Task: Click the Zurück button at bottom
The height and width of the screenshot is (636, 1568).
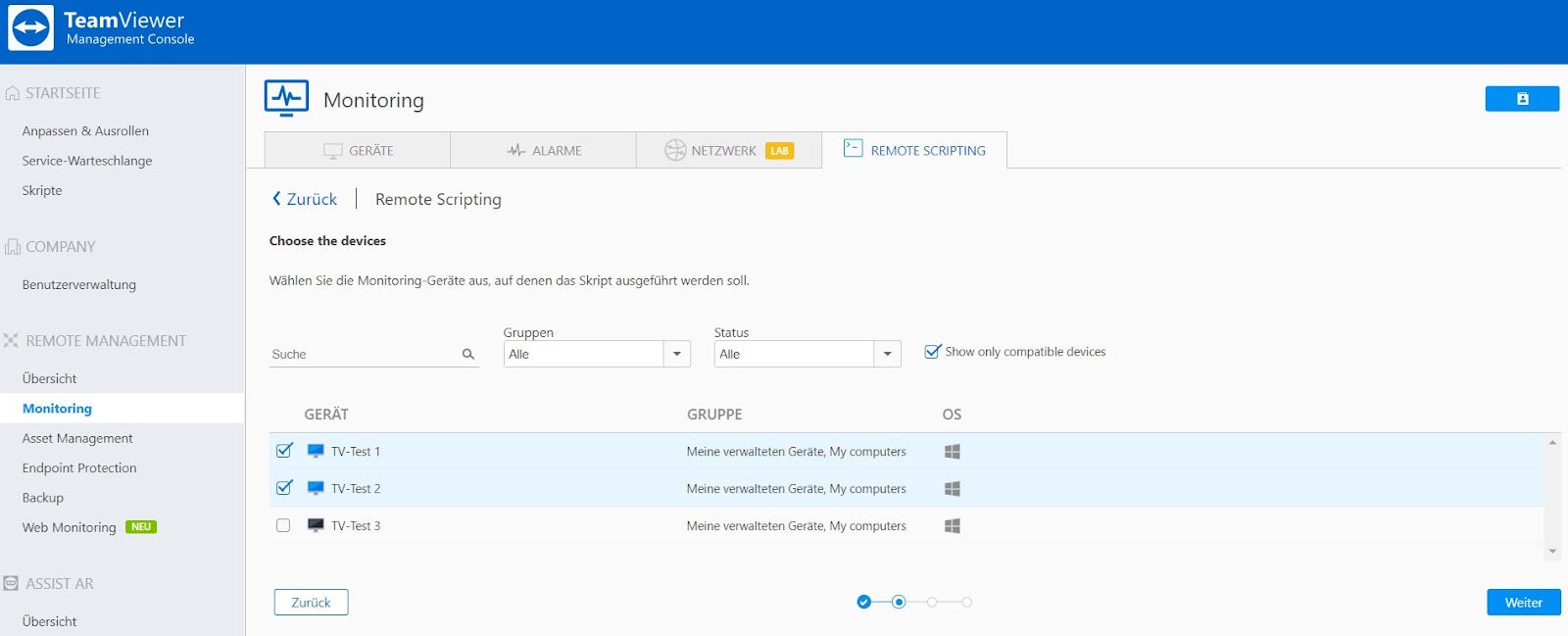Action: (311, 603)
